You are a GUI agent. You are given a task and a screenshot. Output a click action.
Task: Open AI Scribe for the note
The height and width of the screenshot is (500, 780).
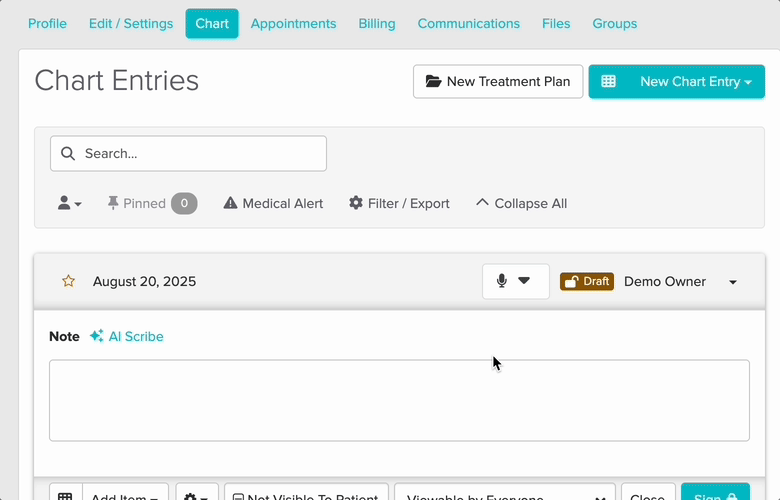(x=127, y=337)
